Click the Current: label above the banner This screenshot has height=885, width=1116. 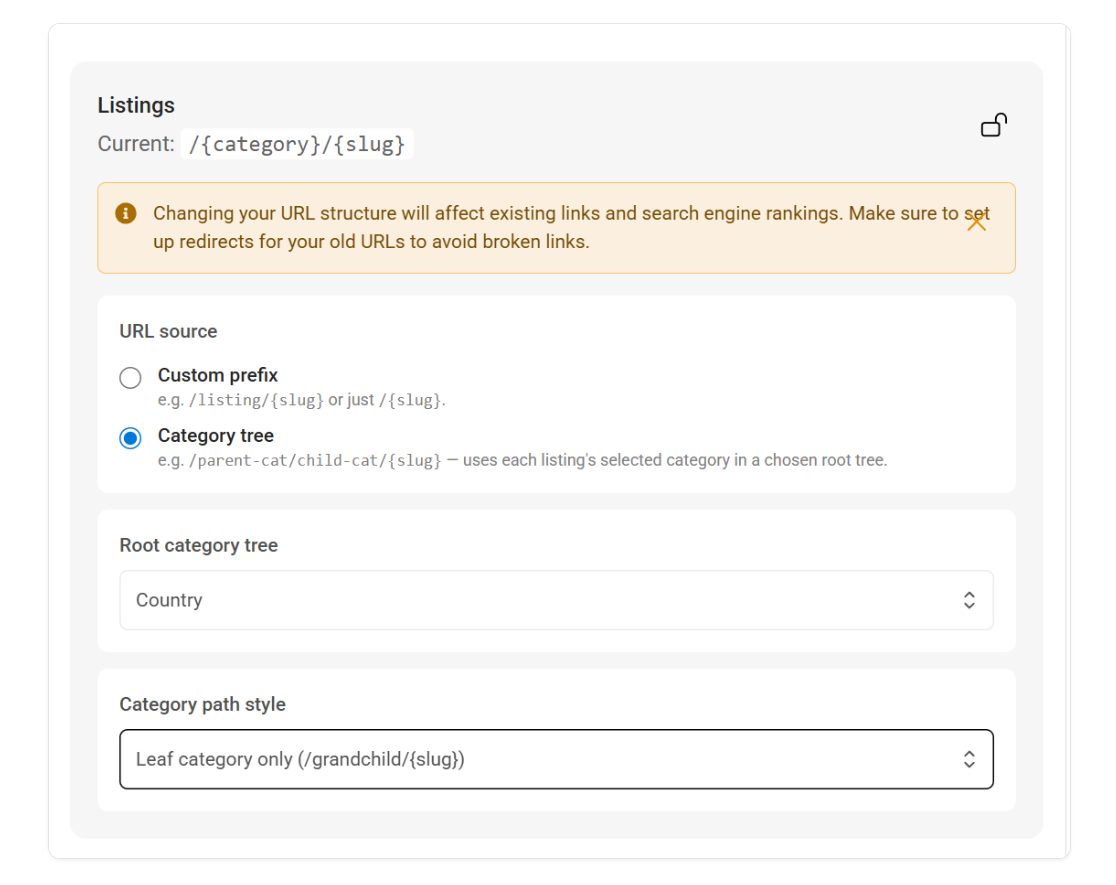click(136, 144)
